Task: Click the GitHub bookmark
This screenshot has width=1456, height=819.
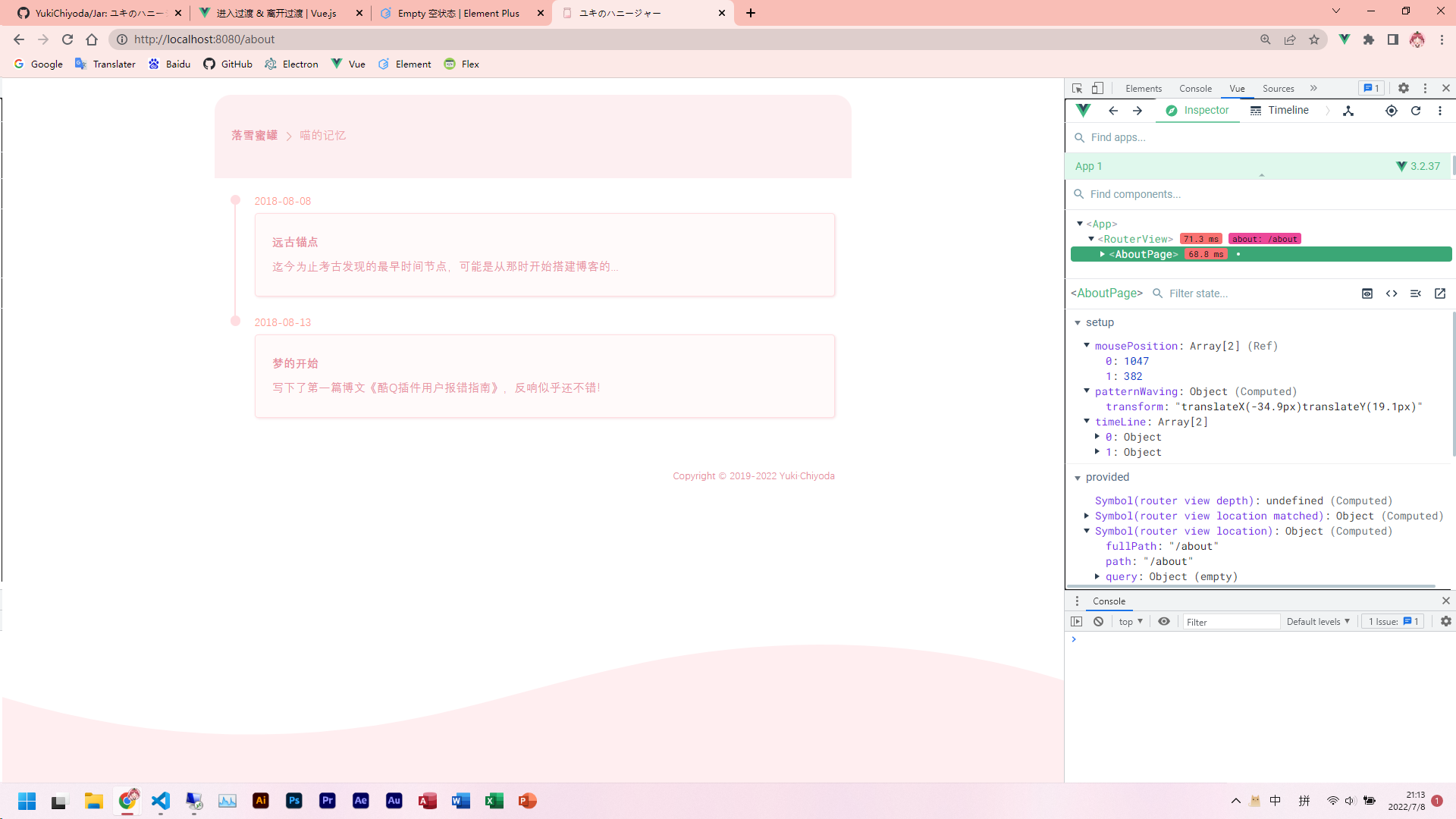Action: pyautogui.click(x=227, y=64)
